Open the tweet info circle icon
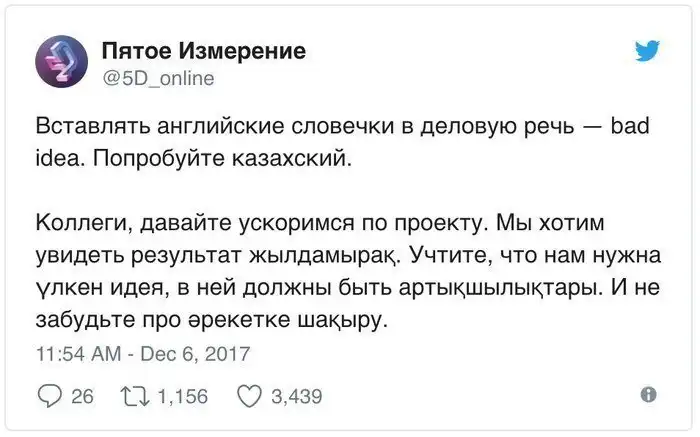 [x=647, y=394]
